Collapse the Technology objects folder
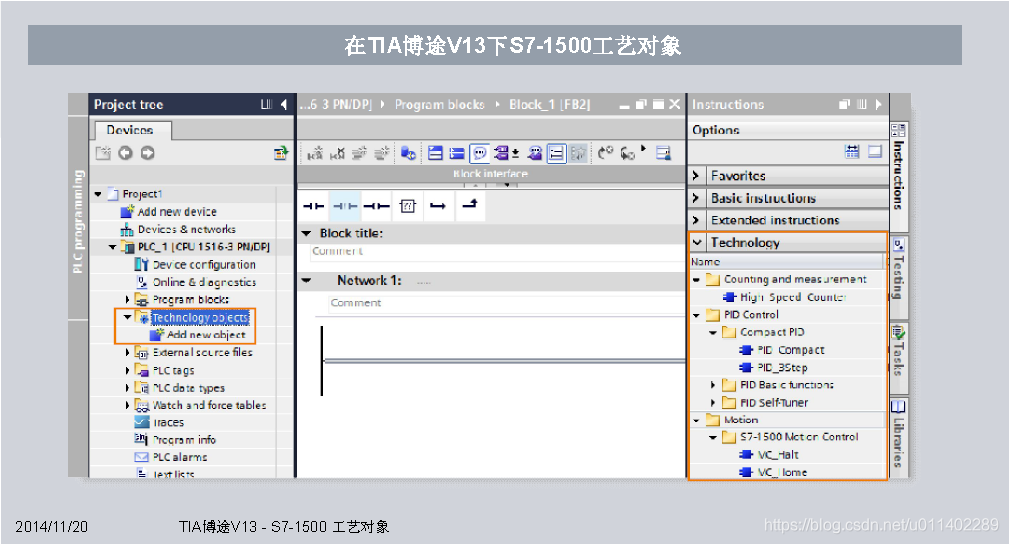 (x=127, y=317)
